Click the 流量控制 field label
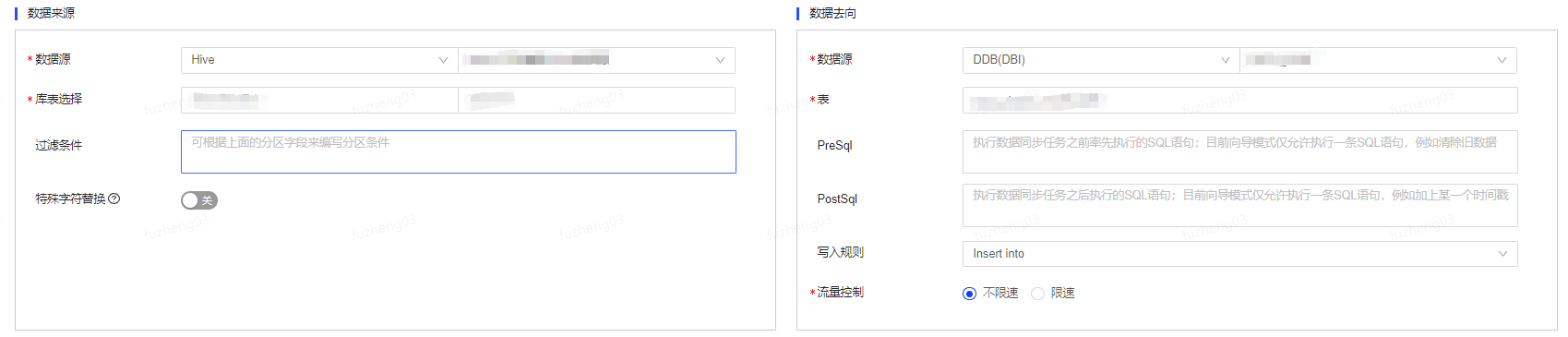The width and height of the screenshot is (1568, 337). click(x=840, y=292)
